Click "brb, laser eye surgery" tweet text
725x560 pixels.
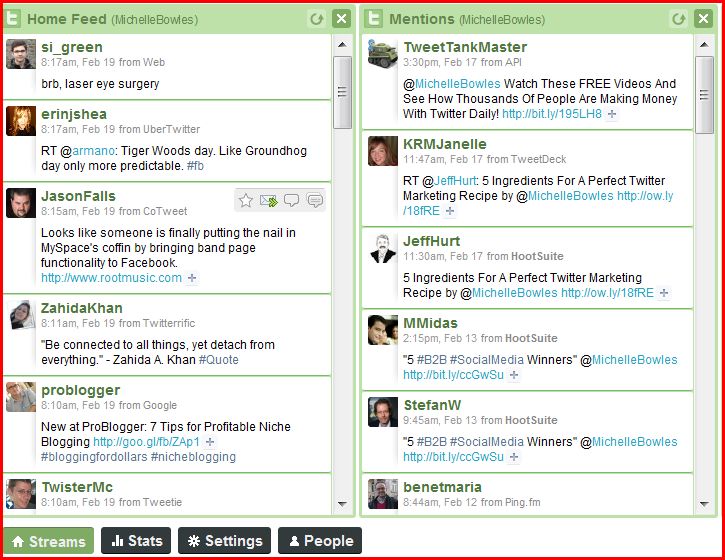pos(100,84)
